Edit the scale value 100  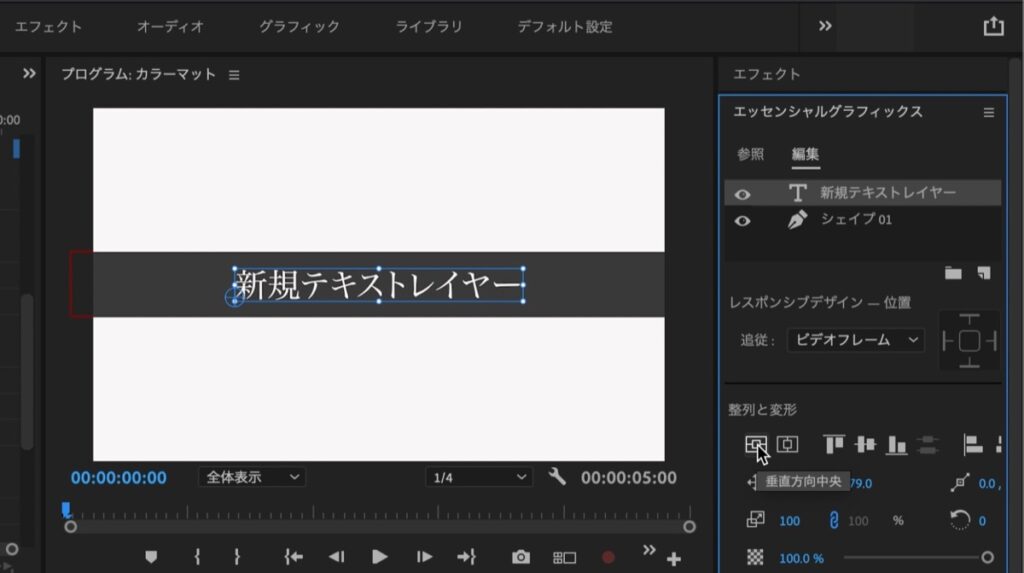tap(789, 521)
